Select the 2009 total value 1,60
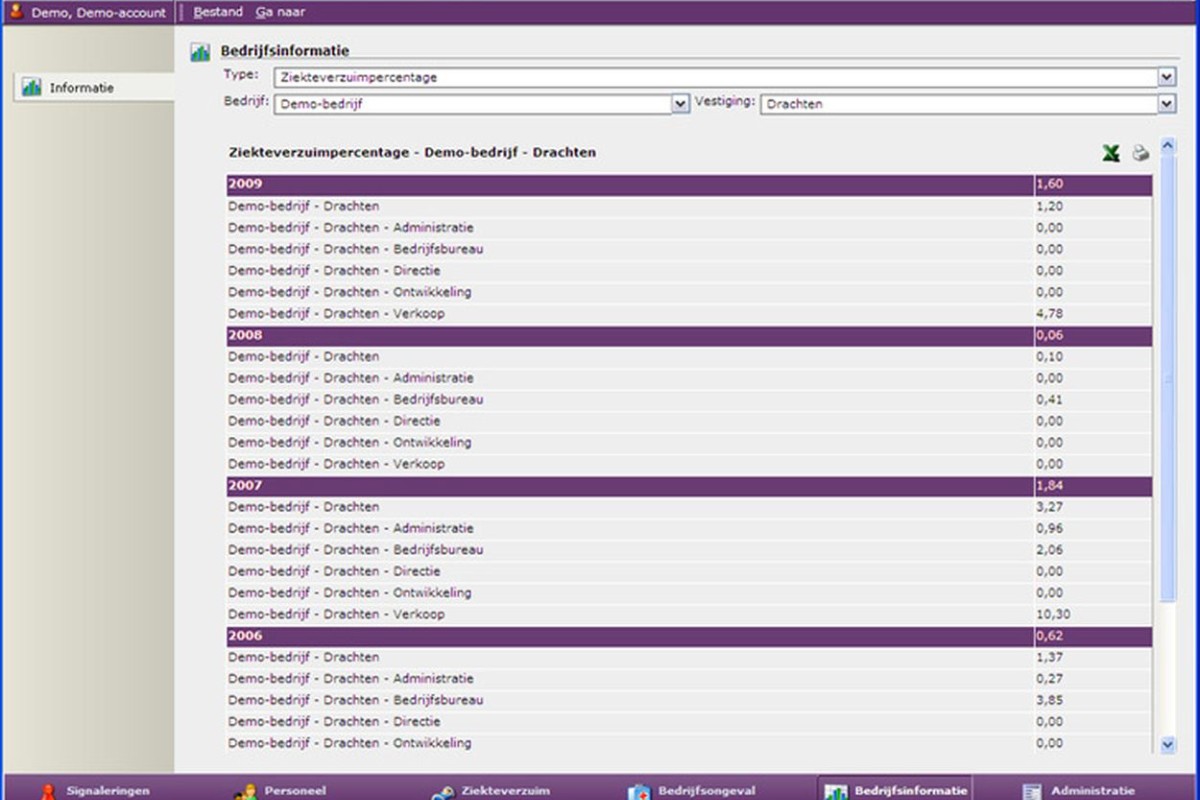1200x800 pixels. point(1050,185)
